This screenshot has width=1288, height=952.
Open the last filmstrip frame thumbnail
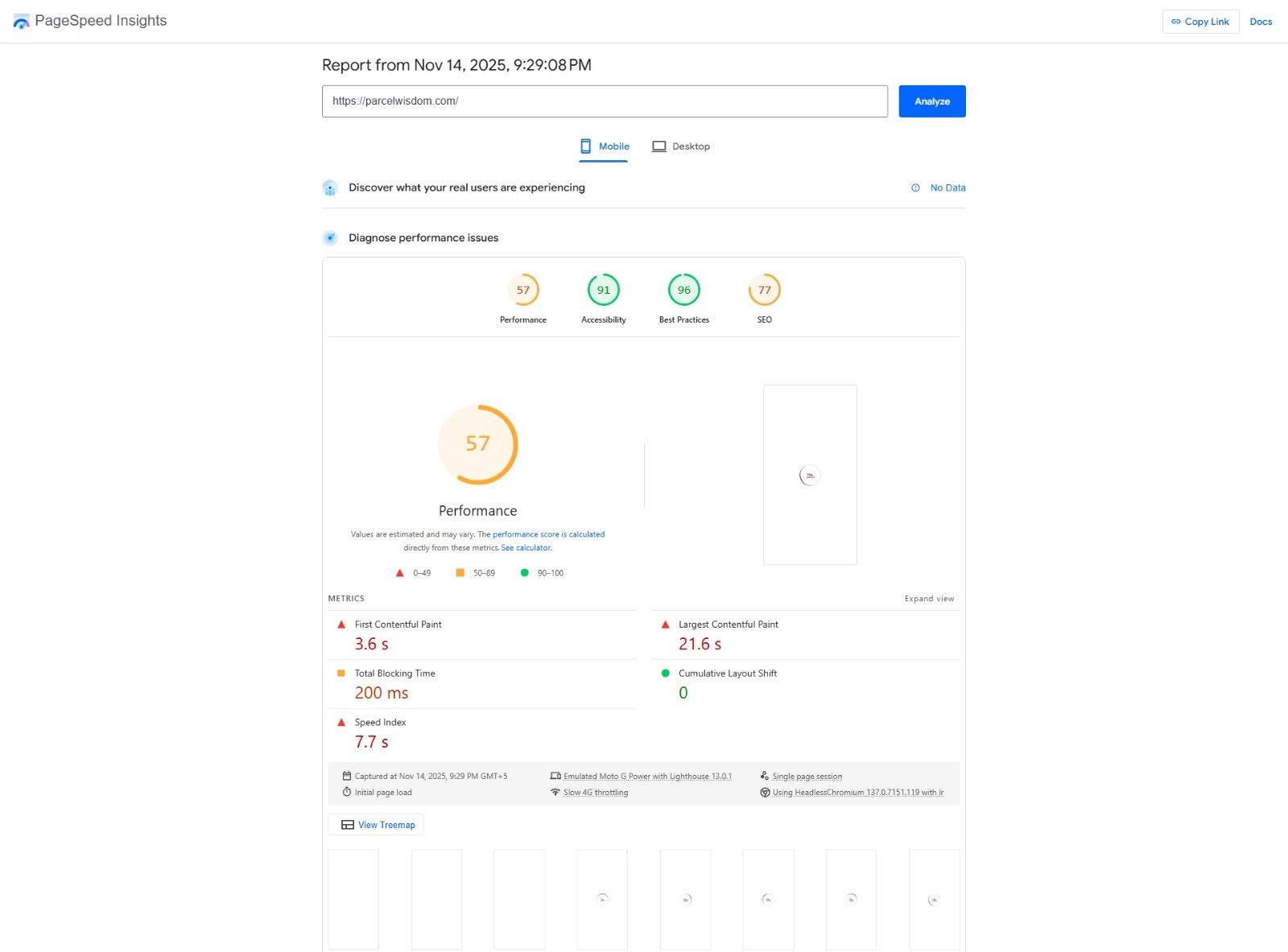tap(934, 900)
